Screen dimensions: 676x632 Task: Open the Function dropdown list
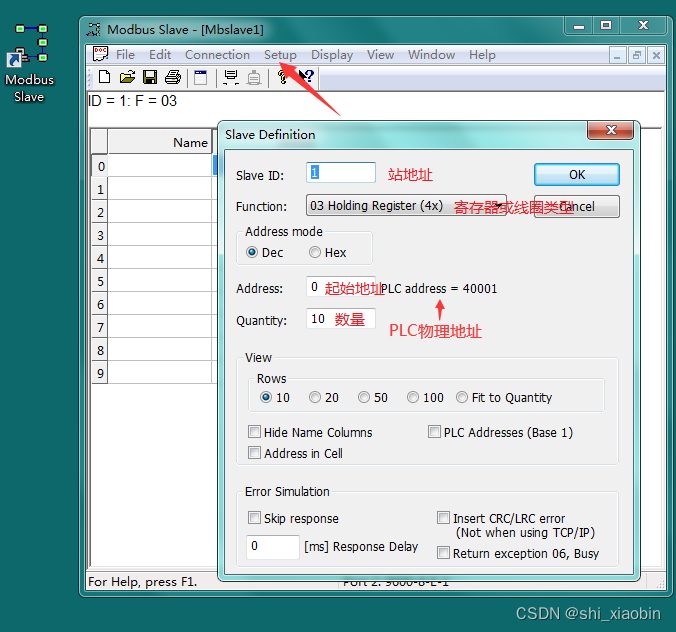coord(406,205)
